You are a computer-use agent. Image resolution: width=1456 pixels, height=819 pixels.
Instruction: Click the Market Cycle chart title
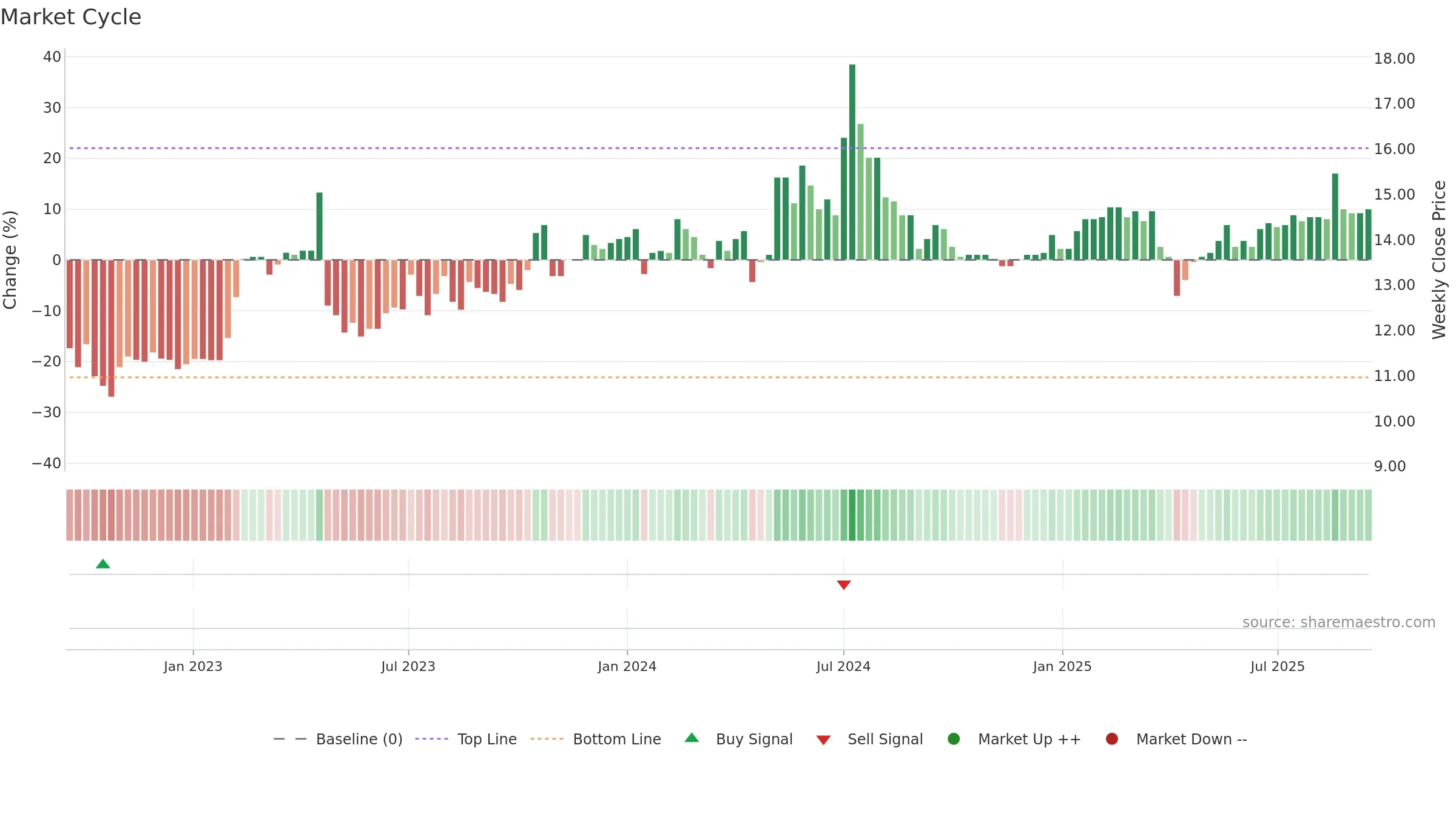(x=71, y=17)
